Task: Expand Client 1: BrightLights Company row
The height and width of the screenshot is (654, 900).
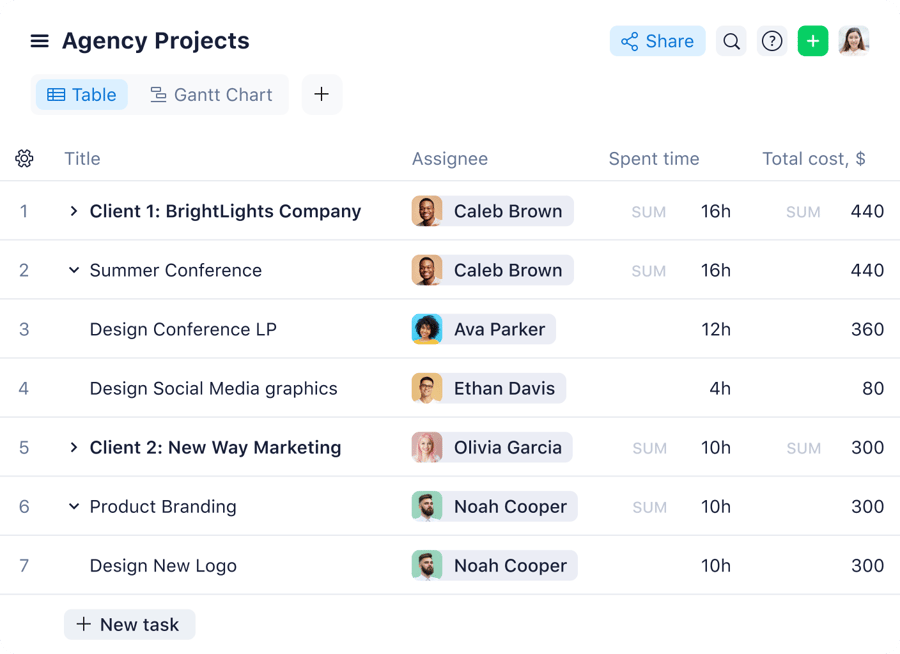Action: pos(74,211)
